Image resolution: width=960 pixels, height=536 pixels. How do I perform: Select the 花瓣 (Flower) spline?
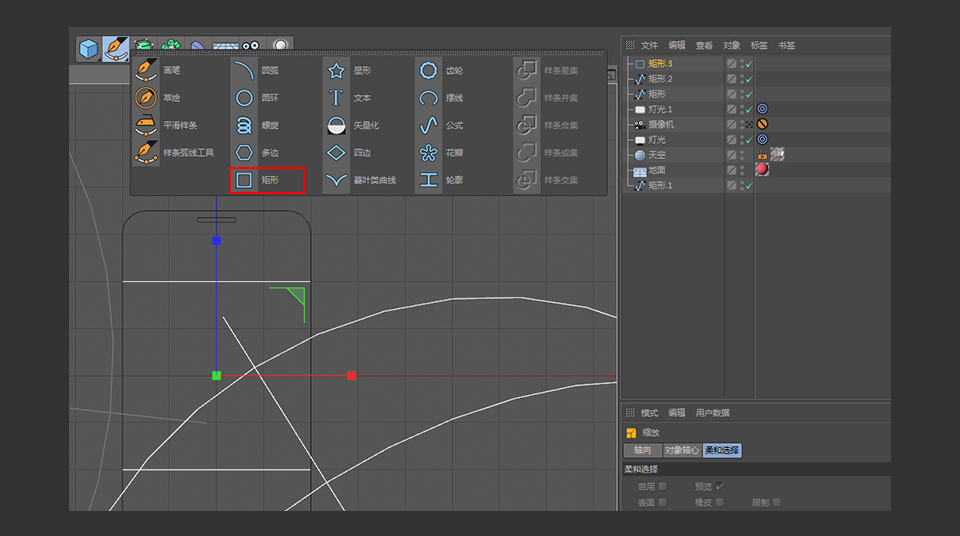tap(429, 153)
